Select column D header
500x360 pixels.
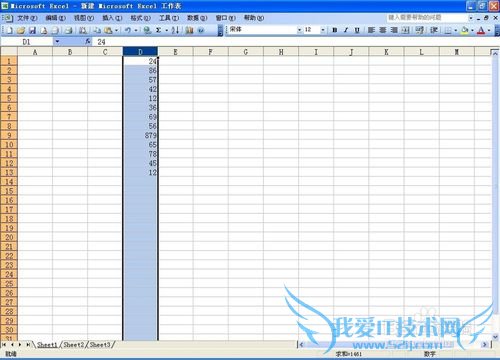[140, 52]
